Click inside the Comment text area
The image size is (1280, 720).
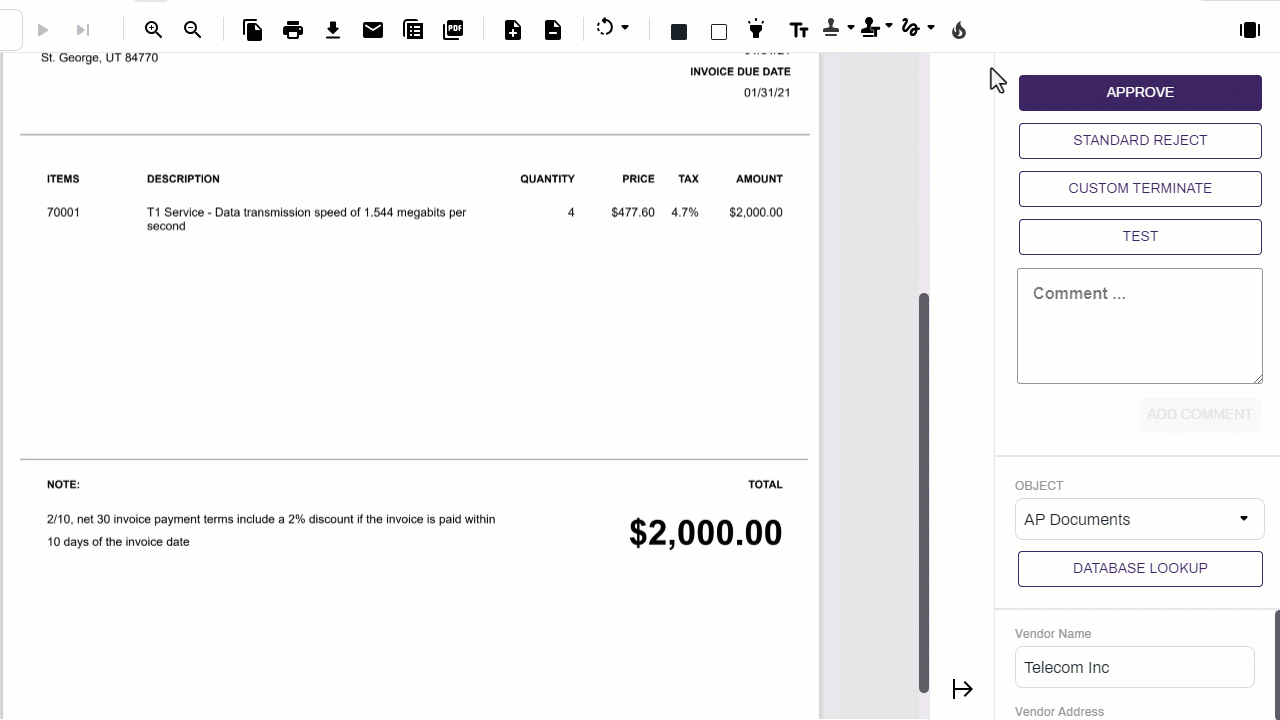(x=1140, y=326)
